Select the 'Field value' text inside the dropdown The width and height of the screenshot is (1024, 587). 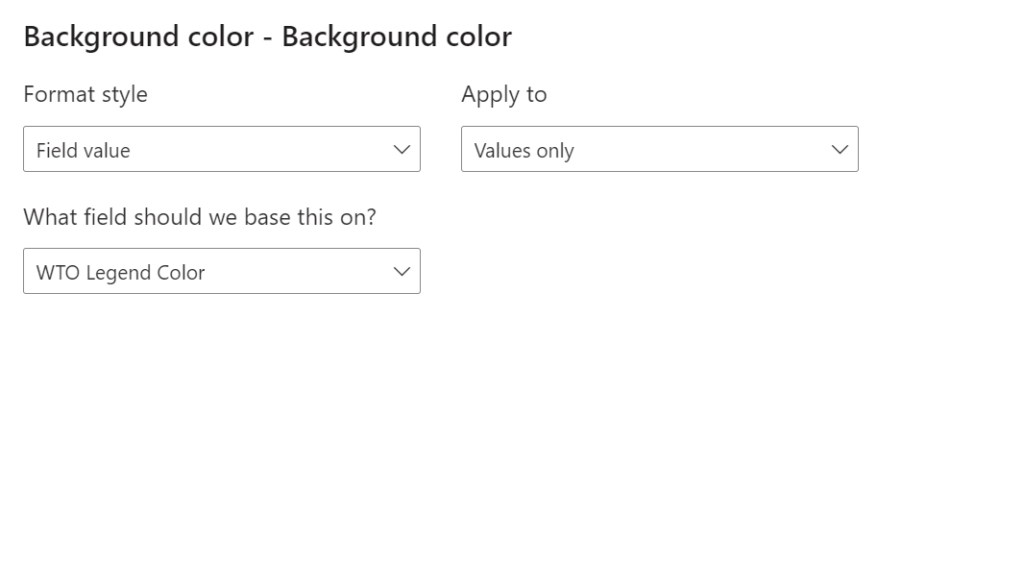(x=80, y=150)
